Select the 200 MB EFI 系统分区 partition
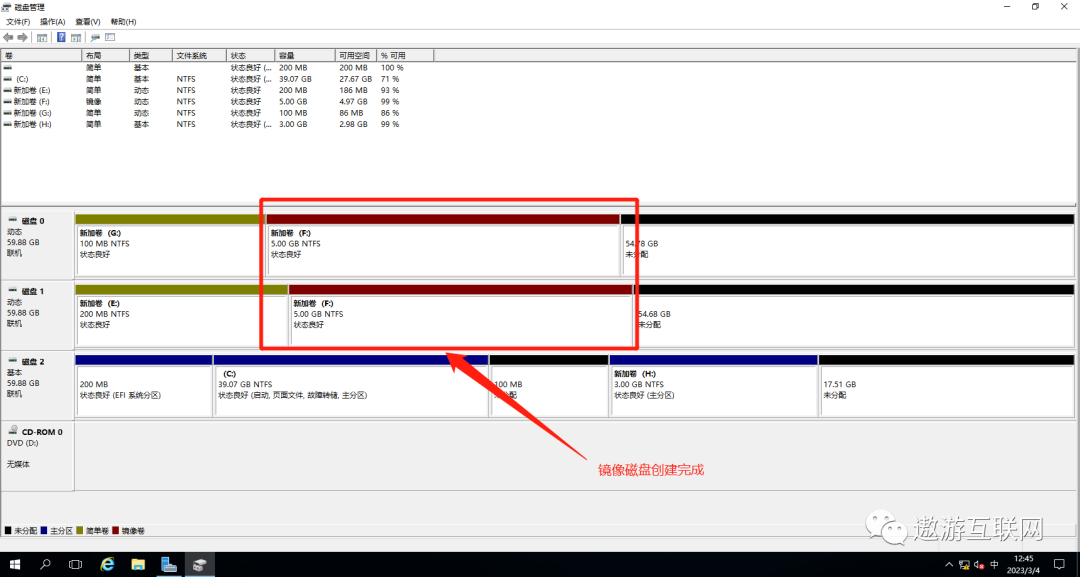This screenshot has height=577, width=1080. 143,386
